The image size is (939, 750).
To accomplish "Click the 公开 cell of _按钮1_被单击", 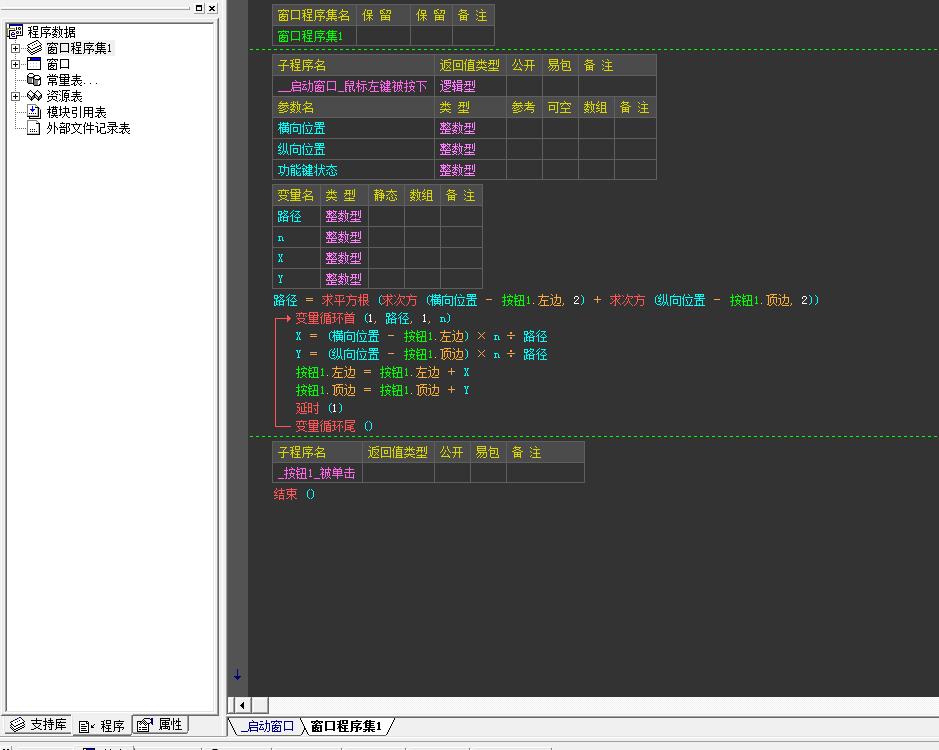I will (x=452, y=473).
